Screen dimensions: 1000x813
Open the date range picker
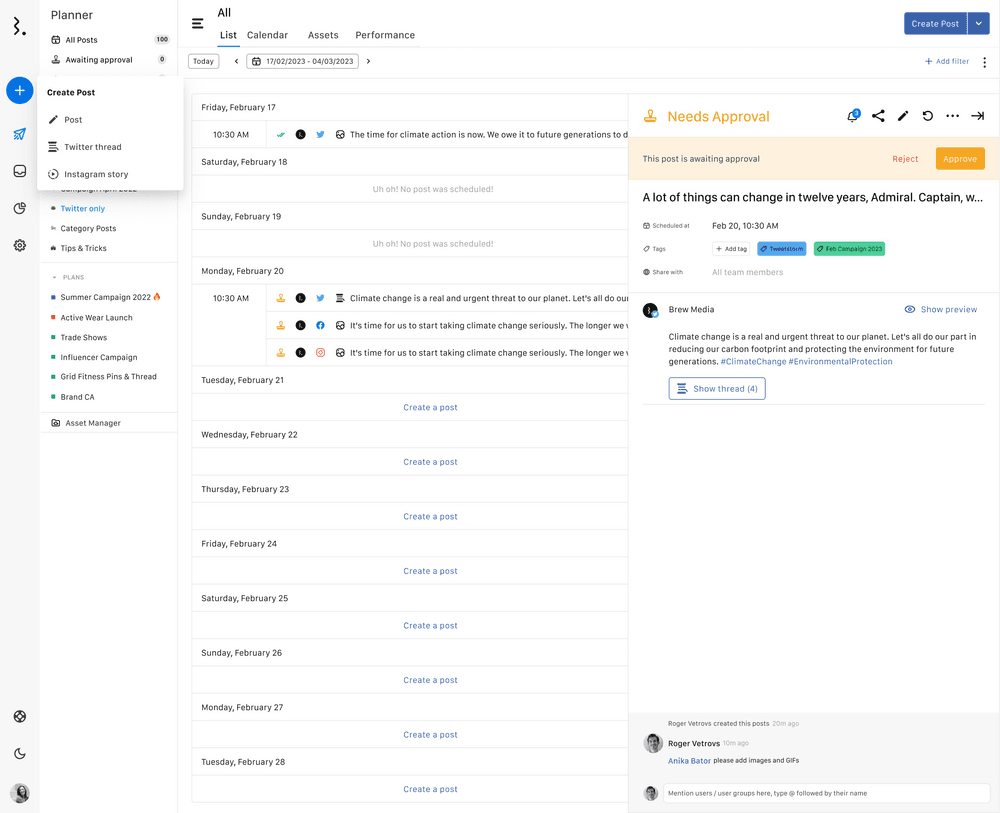303,62
